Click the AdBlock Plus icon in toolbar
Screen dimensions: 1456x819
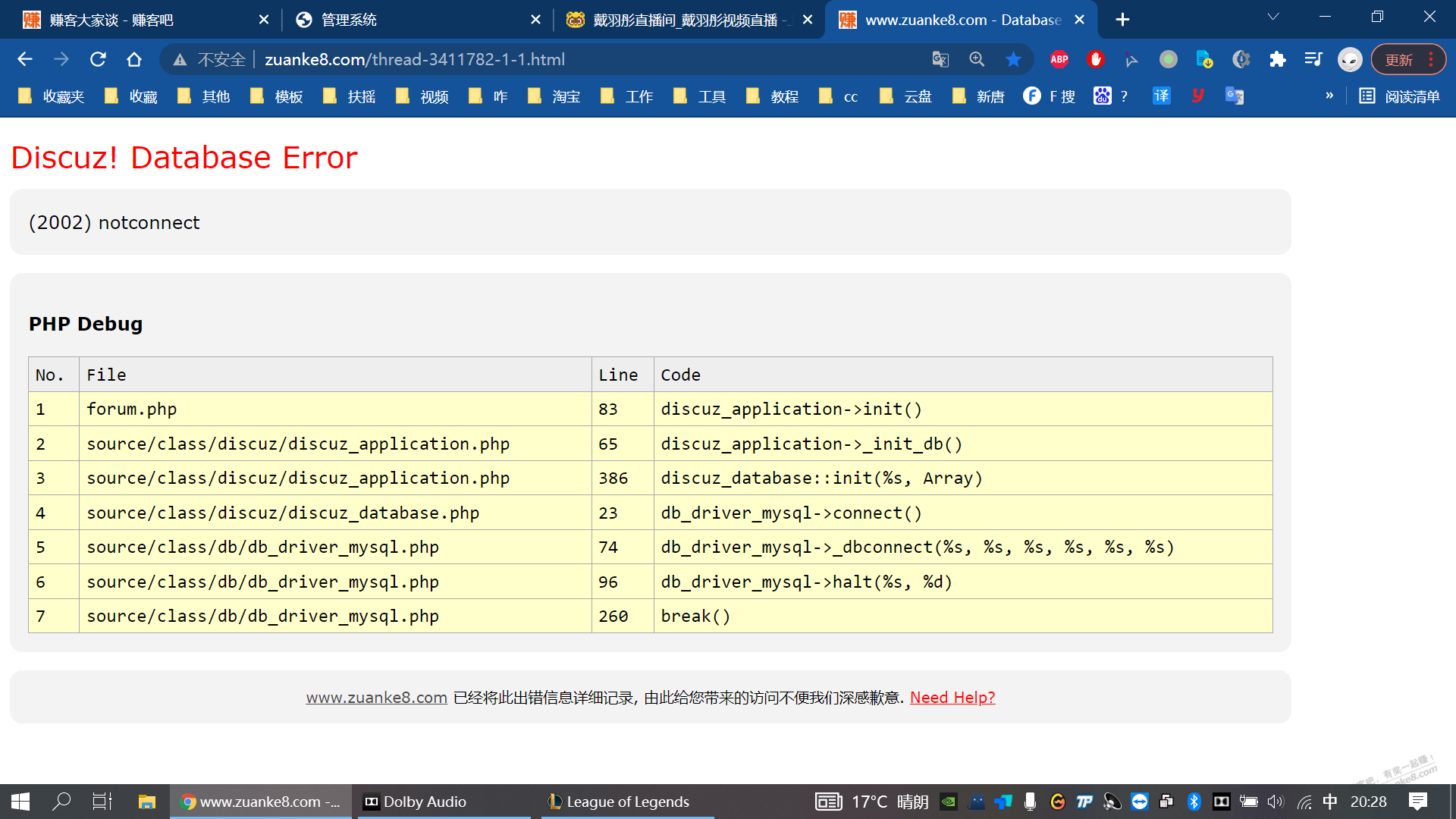pyautogui.click(x=1057, y=60)
